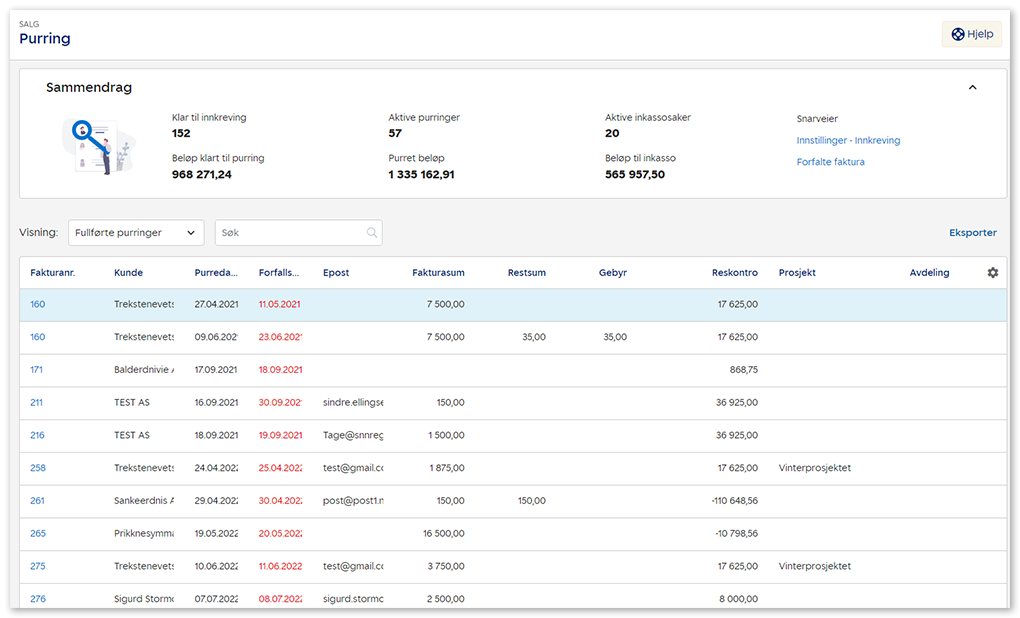Open invoice number 211
This screenshot has width=1020, height=618.
click(x=37, y=403)
